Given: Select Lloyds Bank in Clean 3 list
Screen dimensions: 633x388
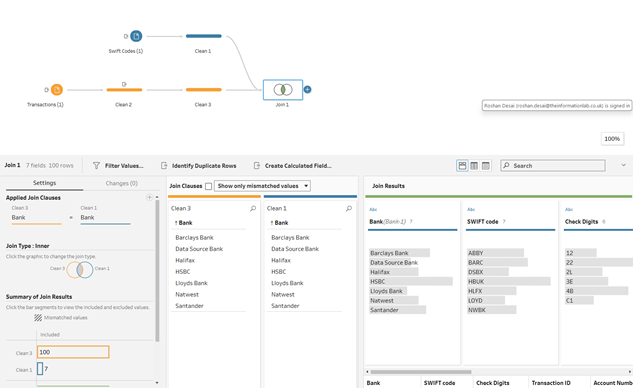Looking at the screenshot, I should tap(191, 283).
